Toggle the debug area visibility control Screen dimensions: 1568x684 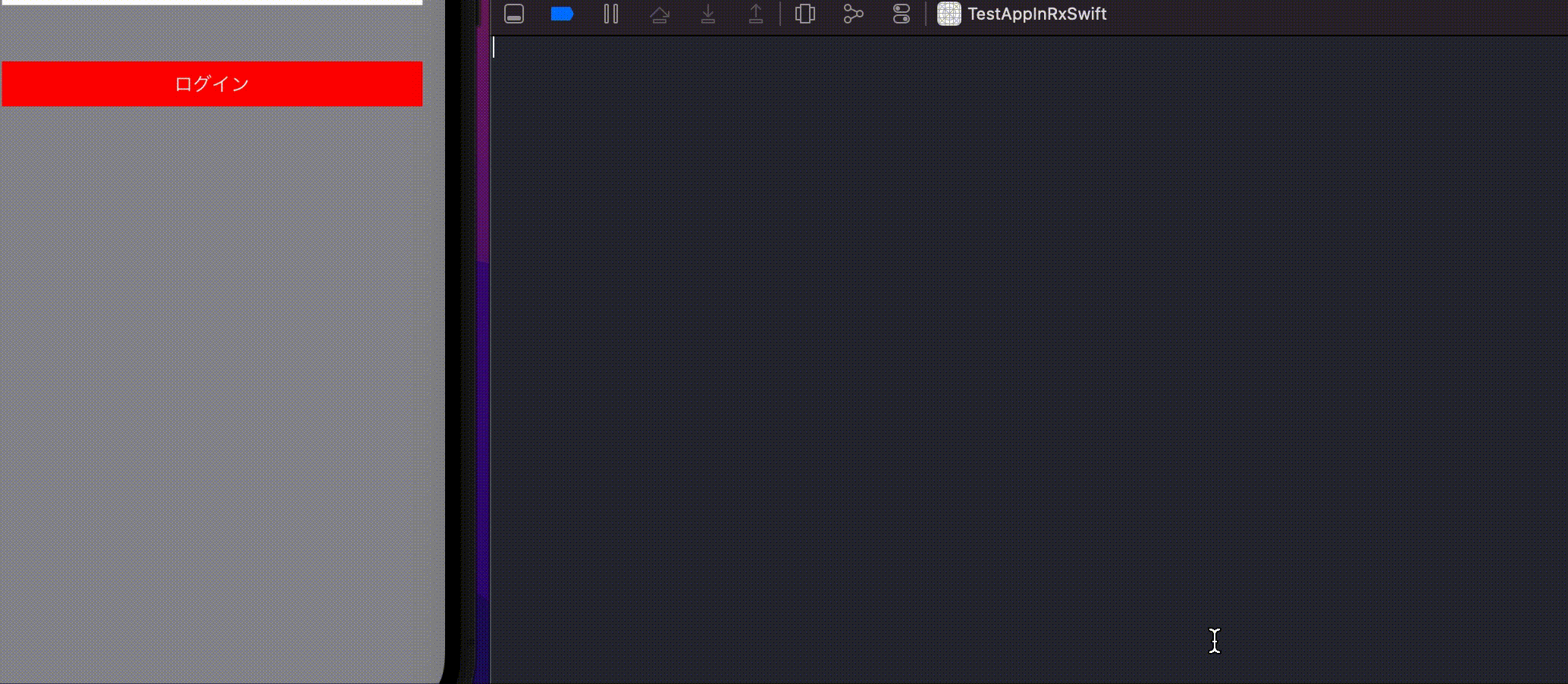coord(514,14)
